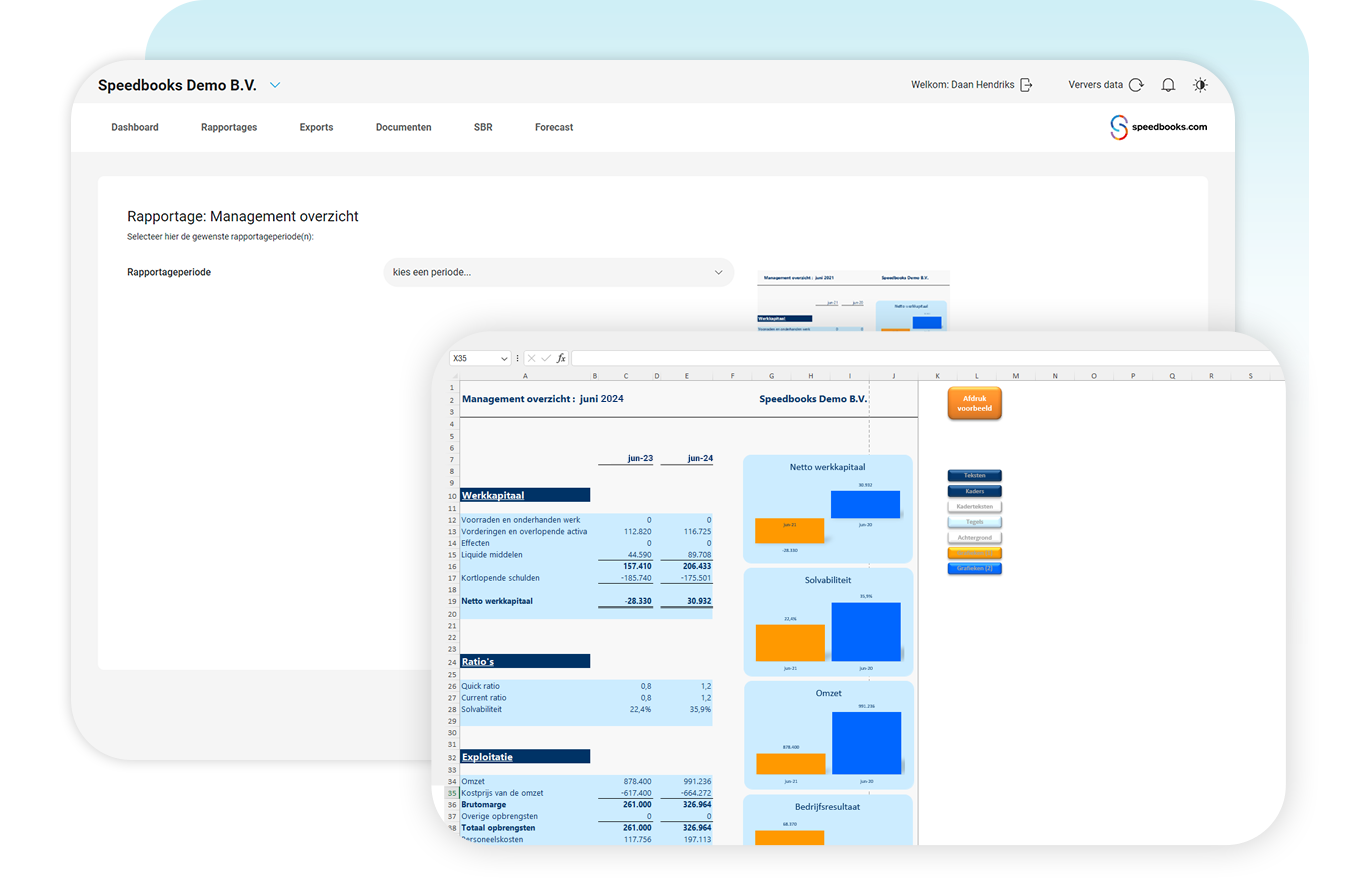Click the Bedrijfsresultaat chart
Image resolution: width=1368 pixels, height=894 pixels.
[x=828, y=821]
